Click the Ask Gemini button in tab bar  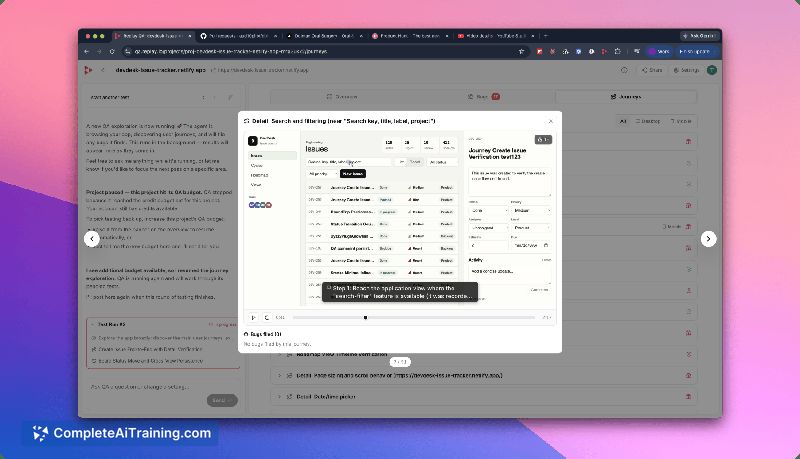[699, 36]
